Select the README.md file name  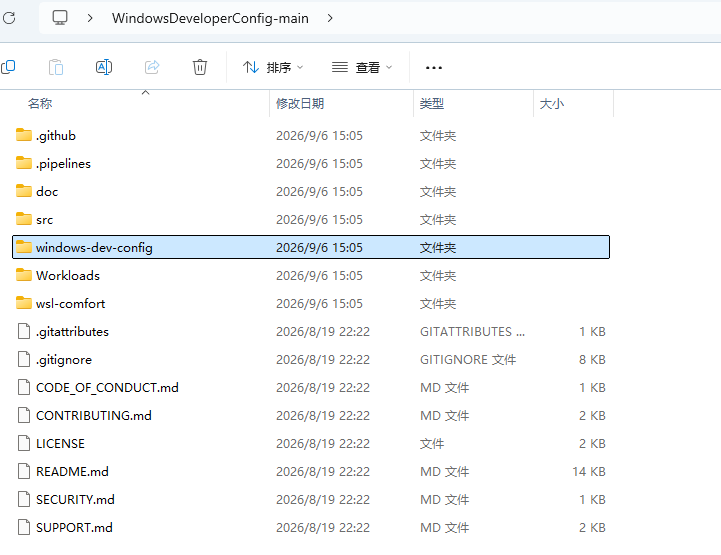point(72,471)
